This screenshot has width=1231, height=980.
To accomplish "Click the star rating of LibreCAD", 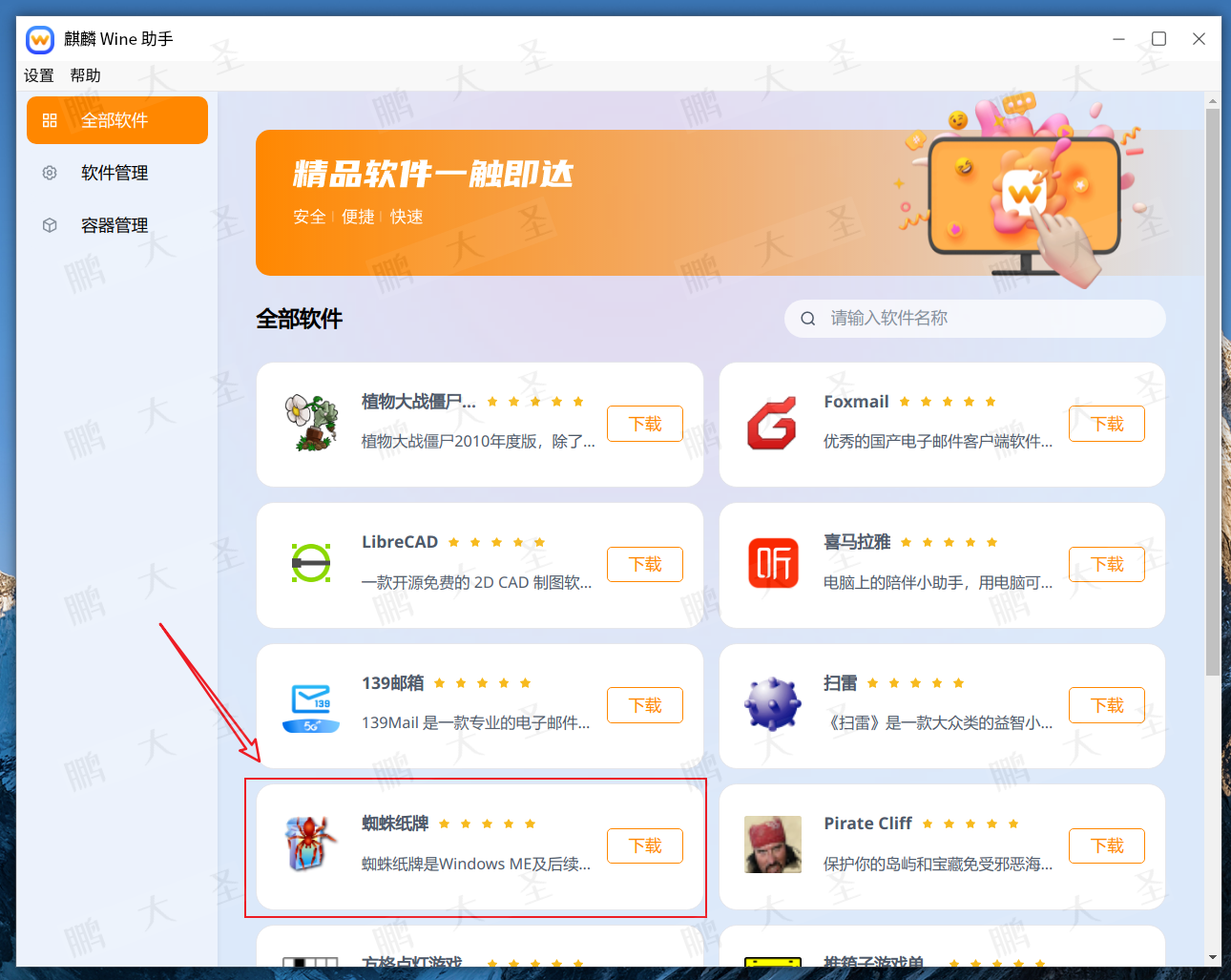I will click(496, 542).
